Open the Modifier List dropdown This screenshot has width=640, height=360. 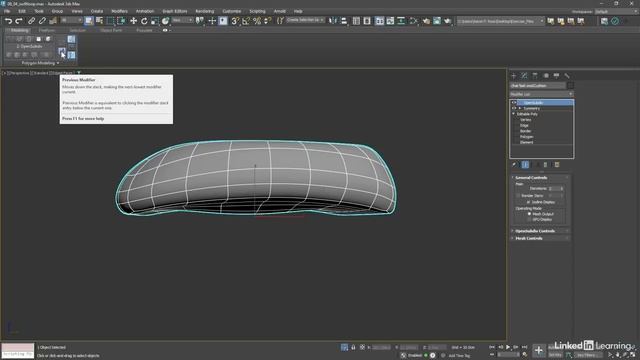[x=542, y=94]
